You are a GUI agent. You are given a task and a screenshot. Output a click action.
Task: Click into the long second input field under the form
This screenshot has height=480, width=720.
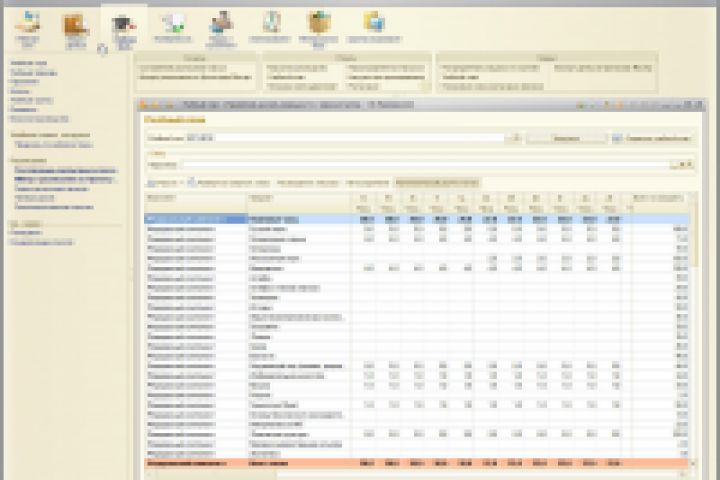pos(425,164)
